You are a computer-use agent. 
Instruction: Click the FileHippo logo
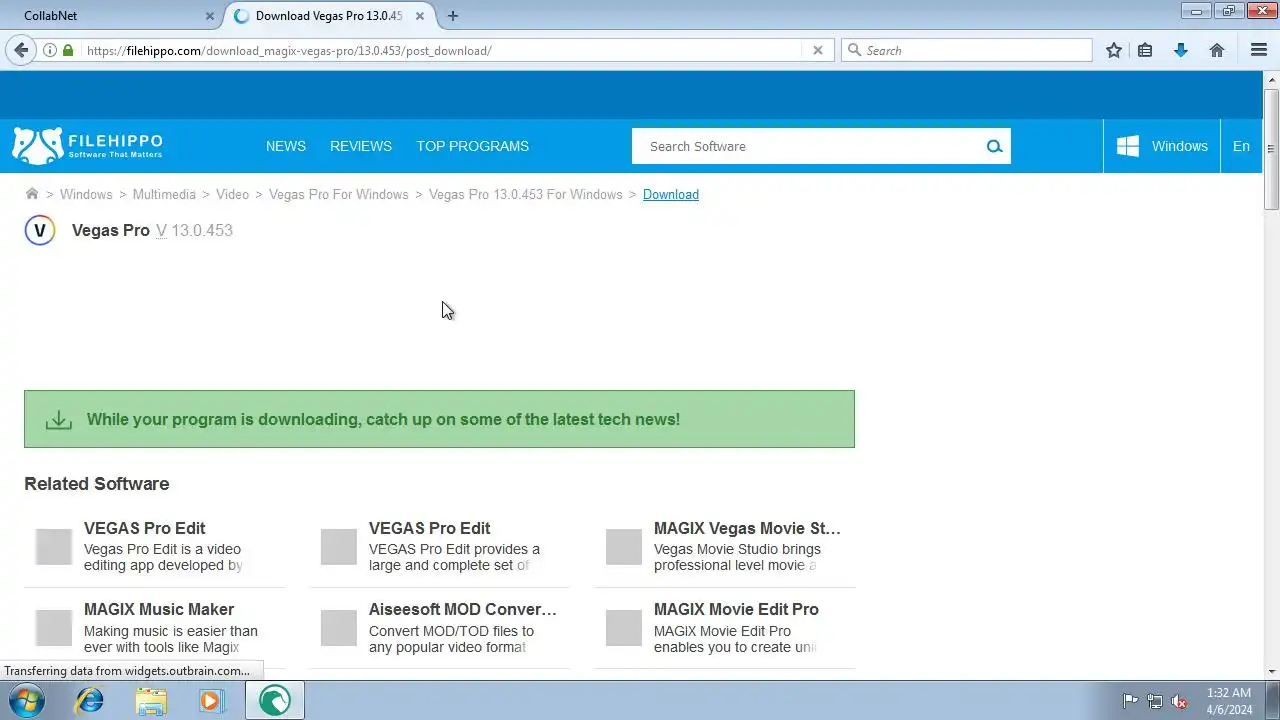pos(87,146)
